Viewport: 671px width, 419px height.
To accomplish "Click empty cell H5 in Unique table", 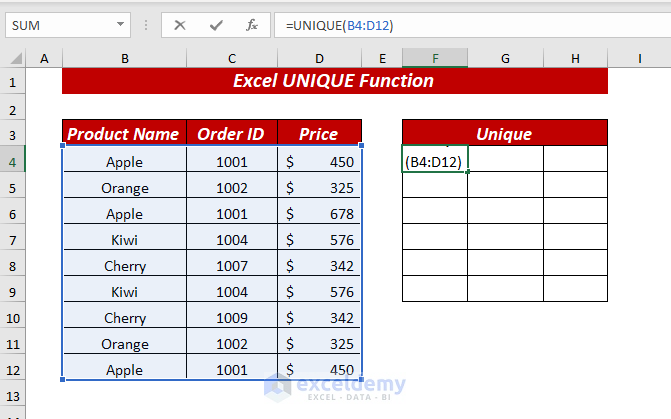I will point(576,185).
